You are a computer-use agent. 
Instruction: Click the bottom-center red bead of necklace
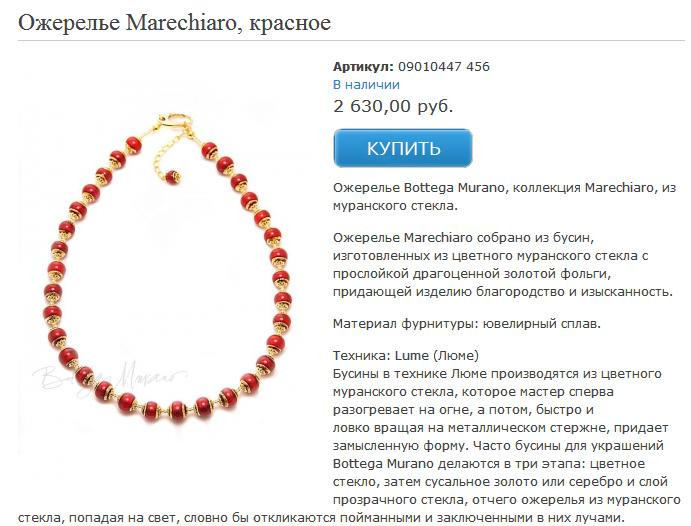click(177, 411)
